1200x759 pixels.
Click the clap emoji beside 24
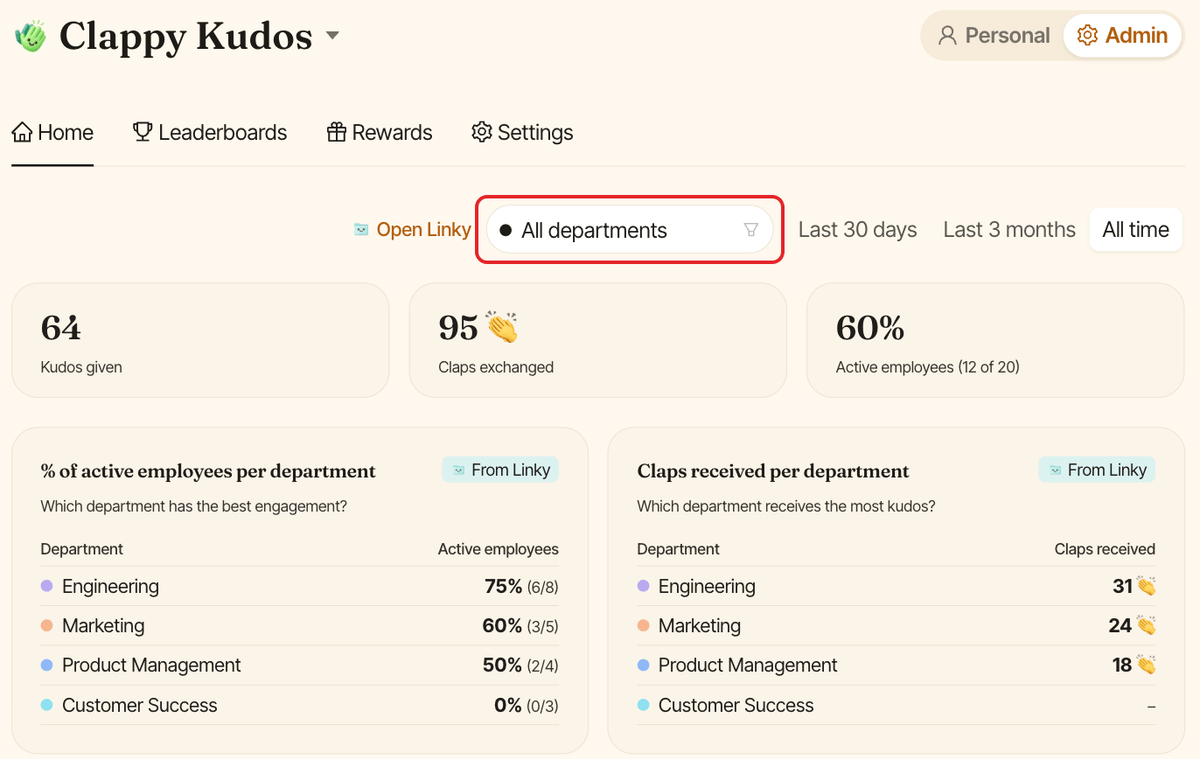[x=1146, y=626]
